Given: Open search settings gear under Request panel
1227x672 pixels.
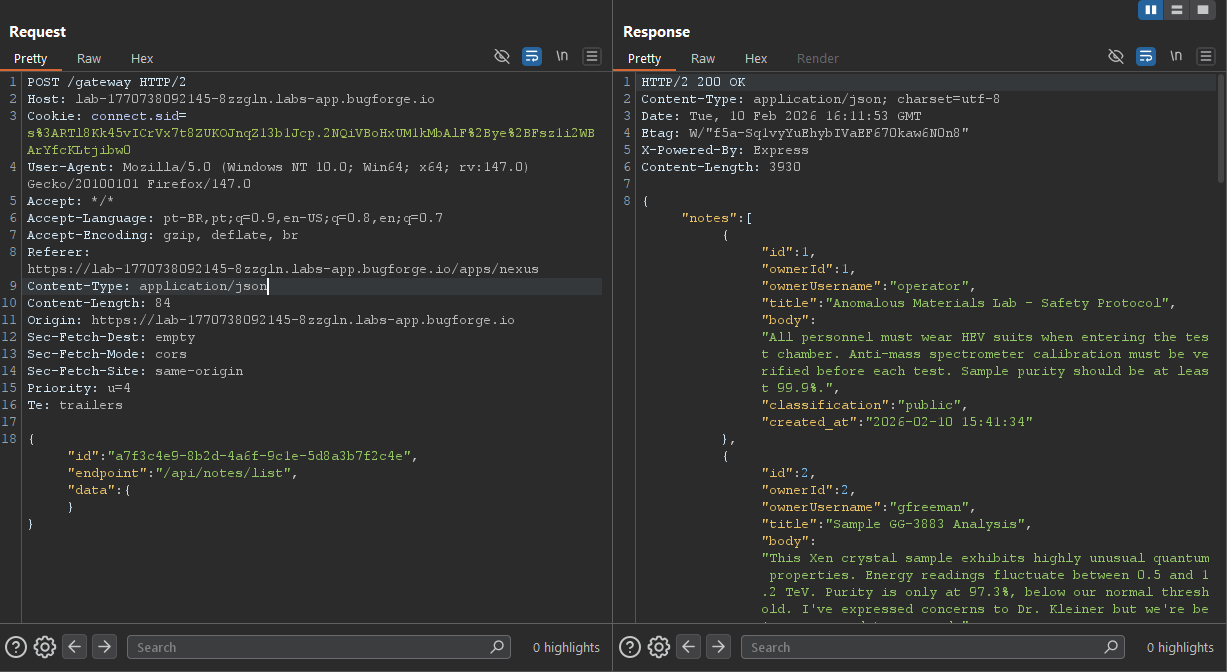Looking at the screenshot, I should coord(44,647).
